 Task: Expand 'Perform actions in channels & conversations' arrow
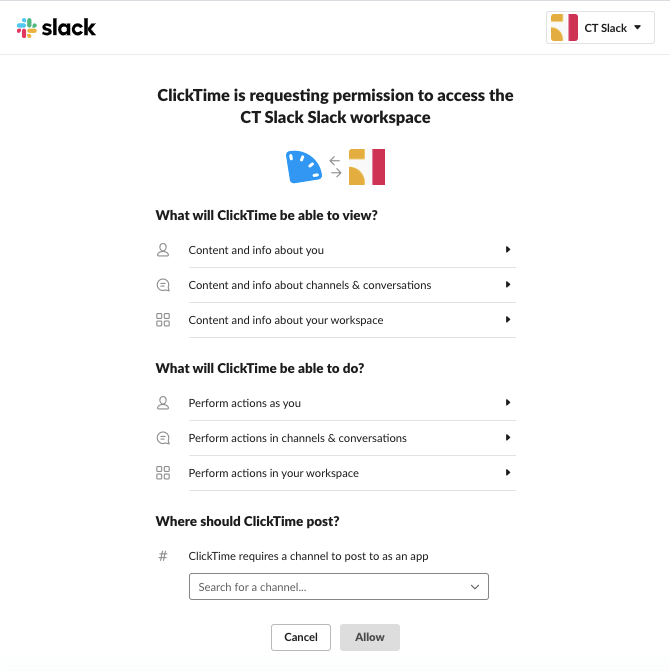click(508, 438)
